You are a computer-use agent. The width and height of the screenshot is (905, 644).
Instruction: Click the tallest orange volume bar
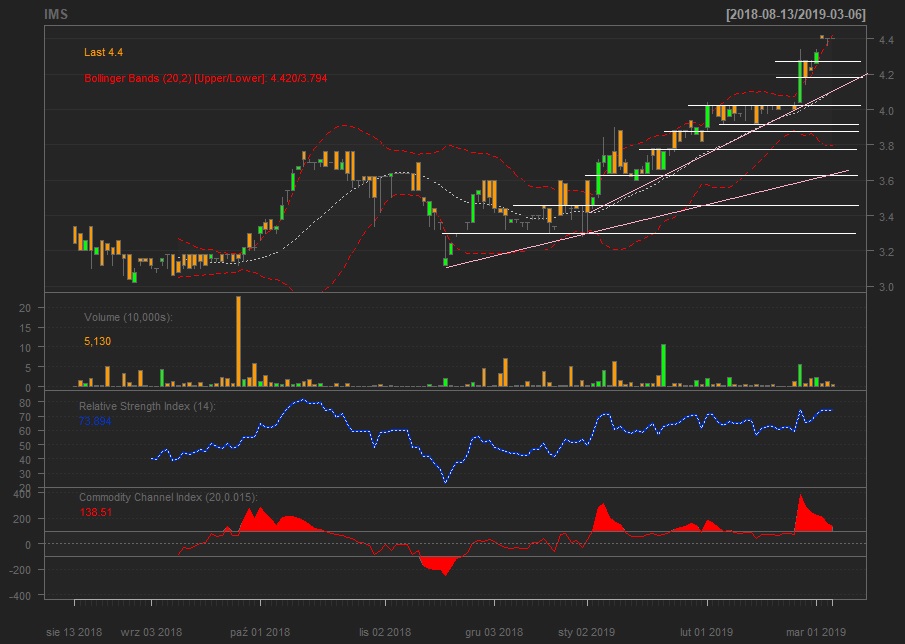tap(238, 341)
